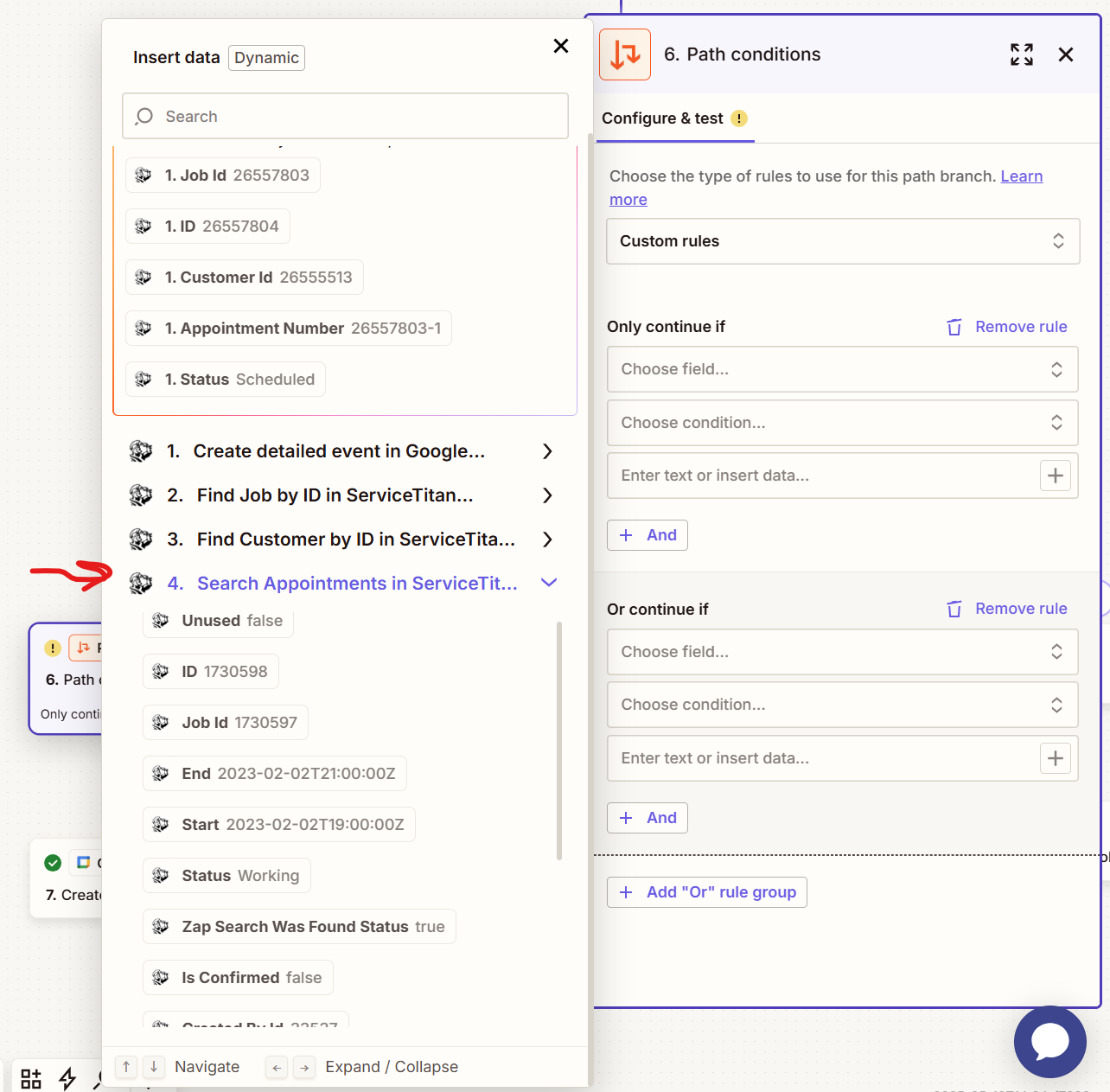Add And condition to Or continue if
Viewport: 1110px width, 1092px height.
tap(647, 818)
